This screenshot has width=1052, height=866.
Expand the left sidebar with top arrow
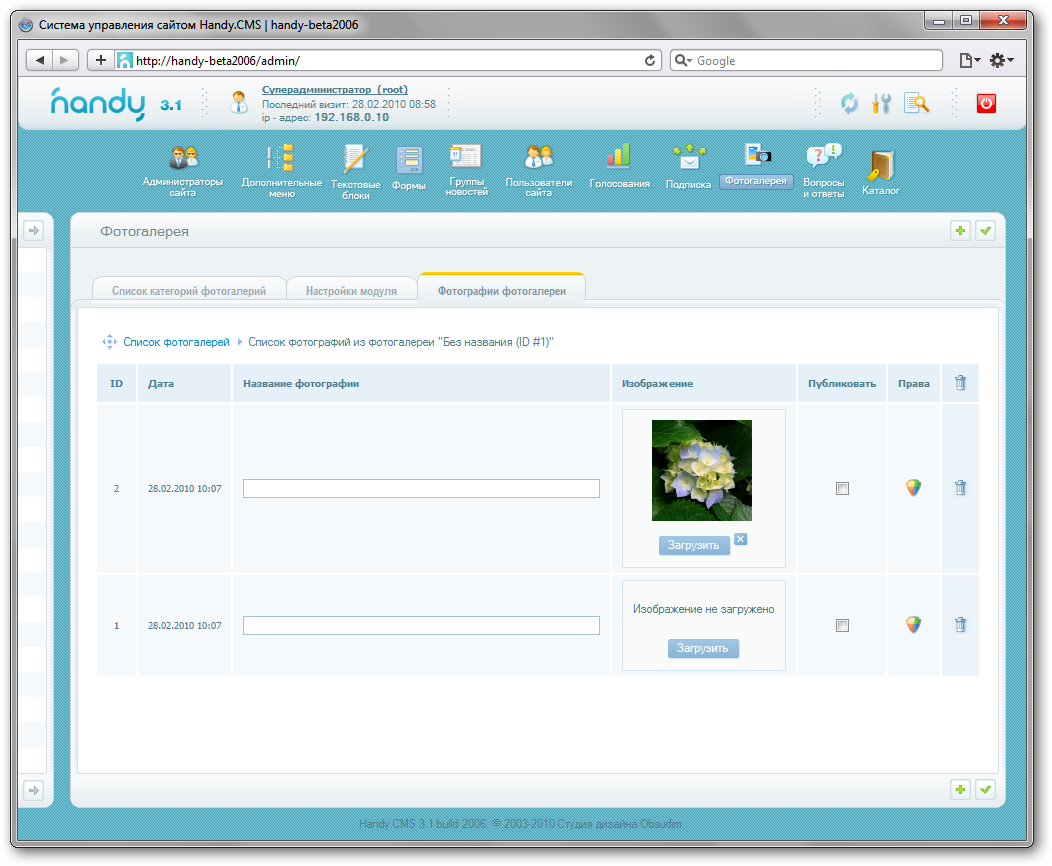(x=33, y=231)
